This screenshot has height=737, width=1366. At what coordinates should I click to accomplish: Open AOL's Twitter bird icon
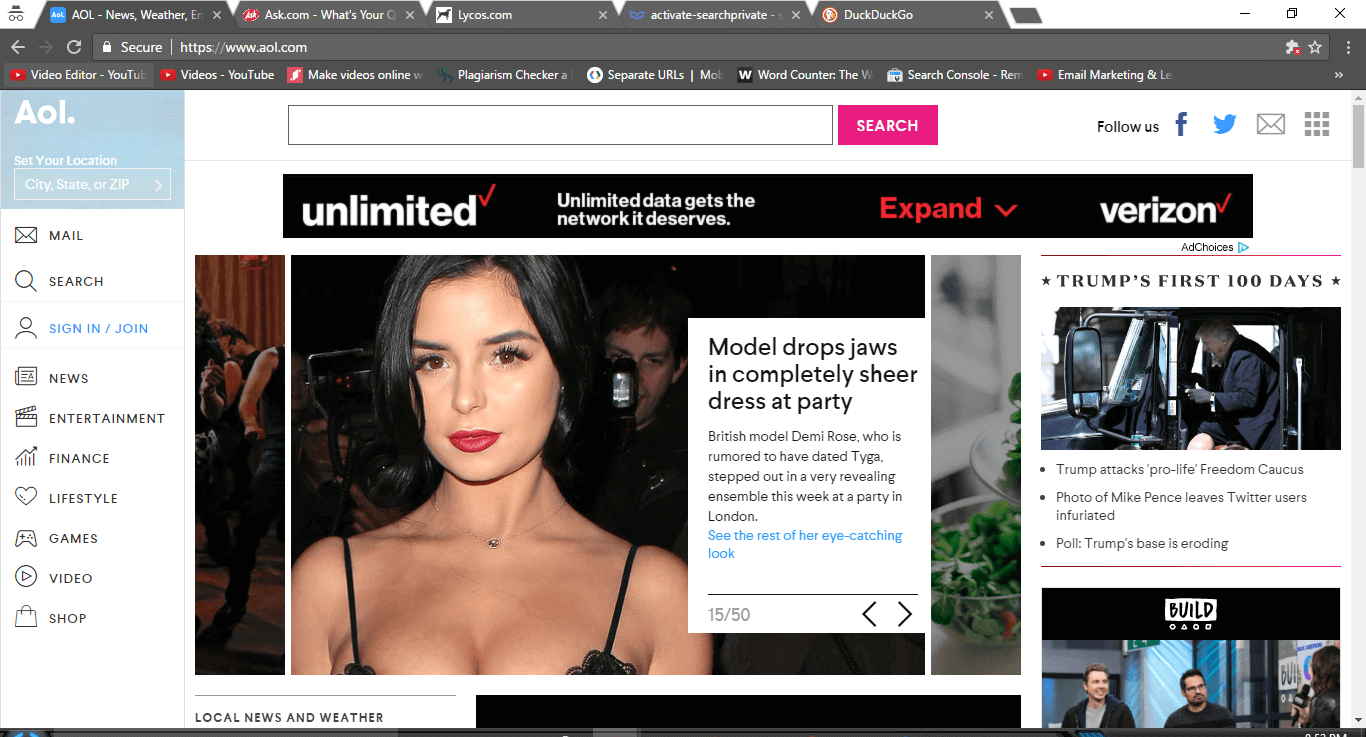[x=1224, y=125]
